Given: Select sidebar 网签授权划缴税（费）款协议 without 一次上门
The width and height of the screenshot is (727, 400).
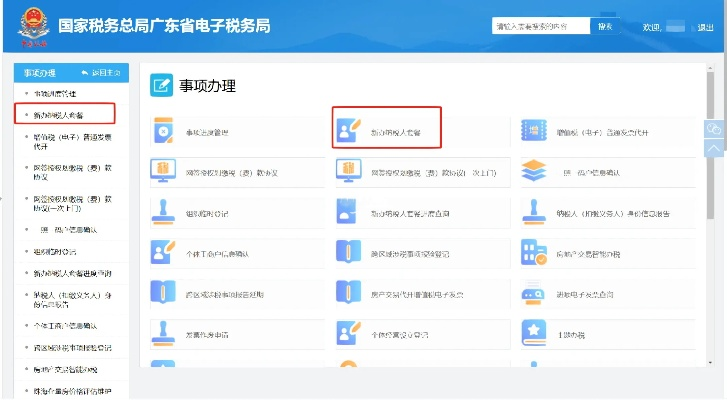Looking at the screenshot, I should [x=72, y=172].
